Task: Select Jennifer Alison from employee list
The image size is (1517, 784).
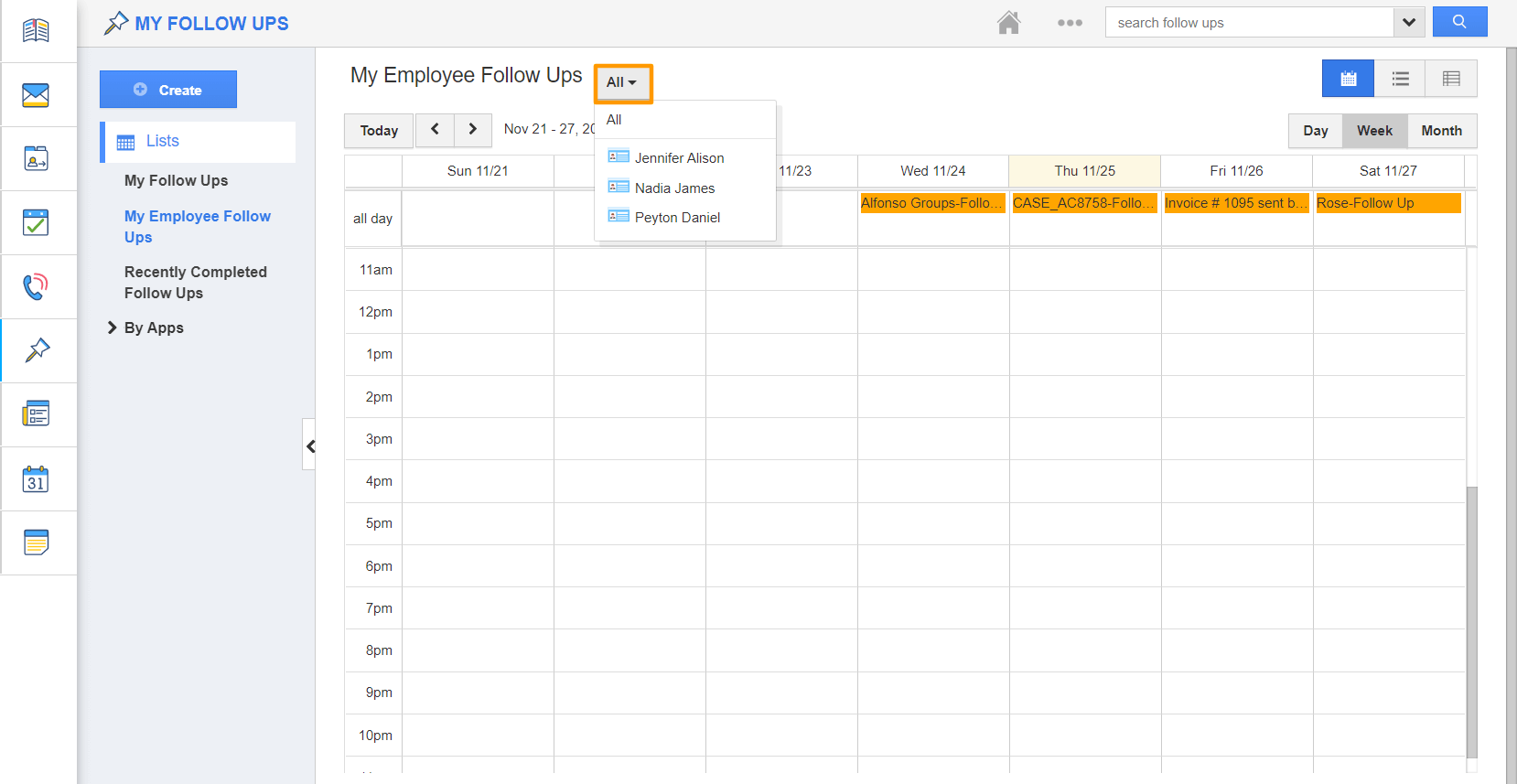Action: tap(679, 158)
